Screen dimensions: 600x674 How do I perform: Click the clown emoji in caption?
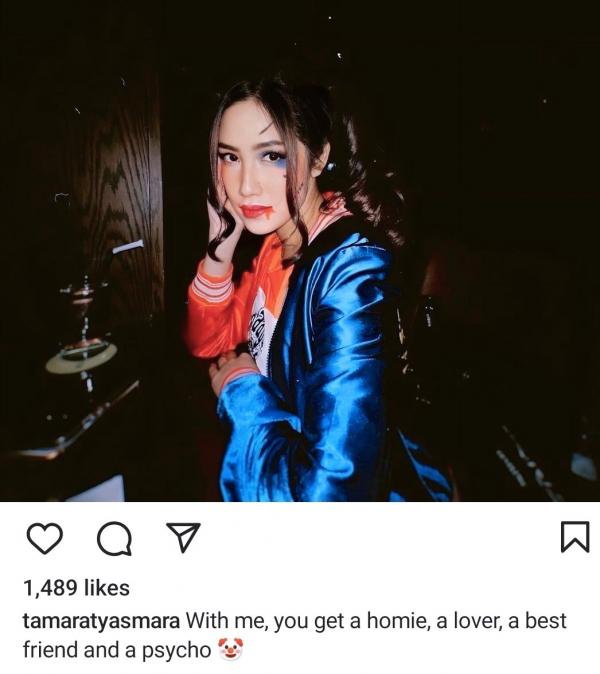click(230, 649)
